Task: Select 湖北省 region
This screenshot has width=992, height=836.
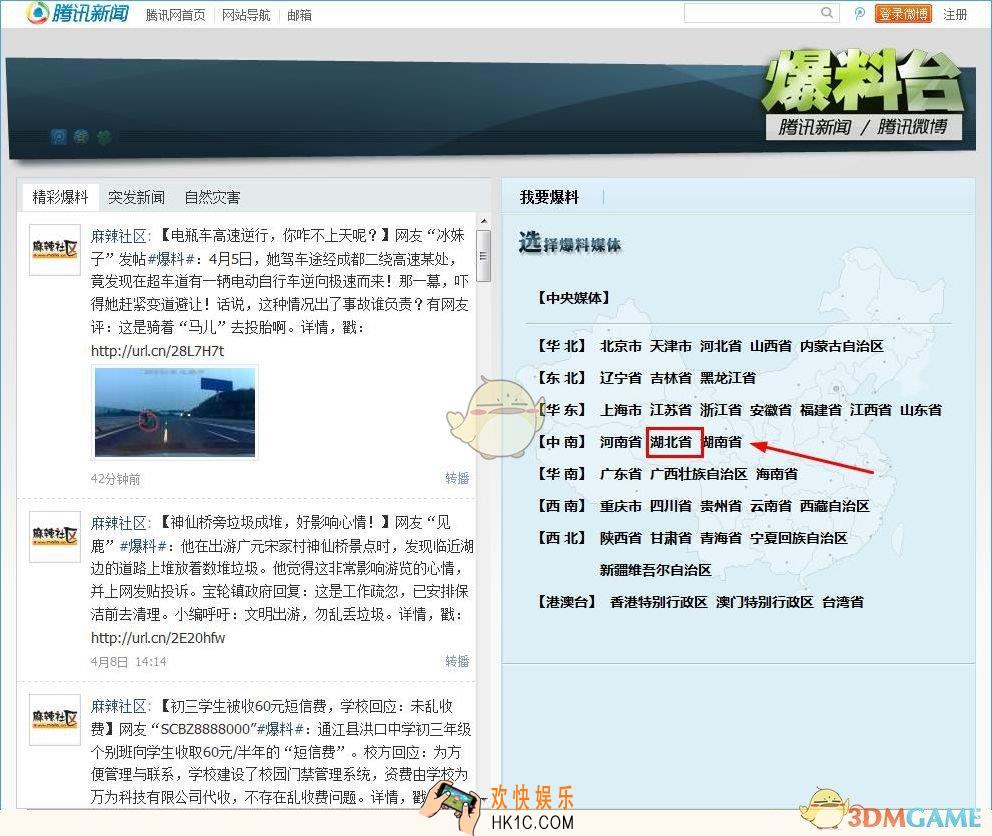Action: pyautogui.click(x=671, y=442)
